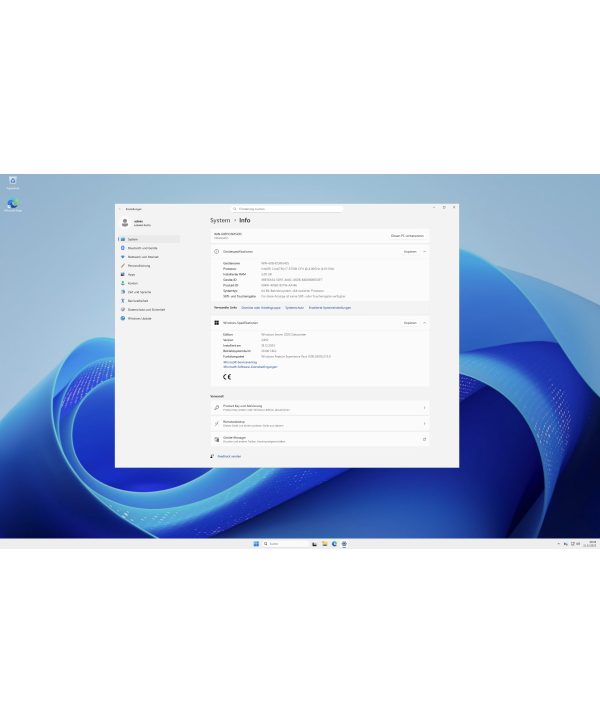Image resolution: width=600 pixels, height=723 pixels.
Task: Open Personalisierung settings
Action: pos(149,266)
